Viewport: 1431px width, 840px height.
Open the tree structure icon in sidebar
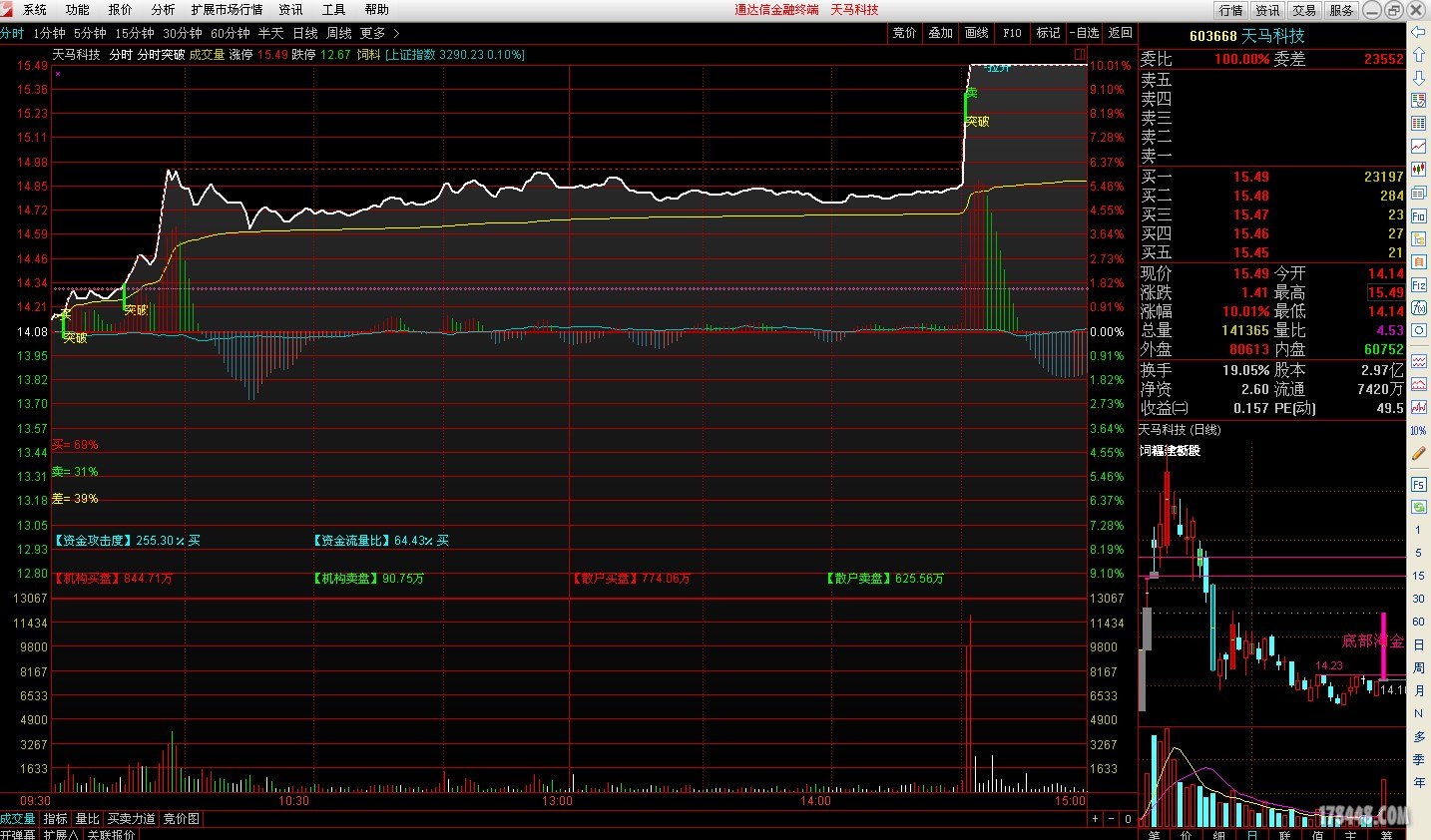[x=1418, y=238]
